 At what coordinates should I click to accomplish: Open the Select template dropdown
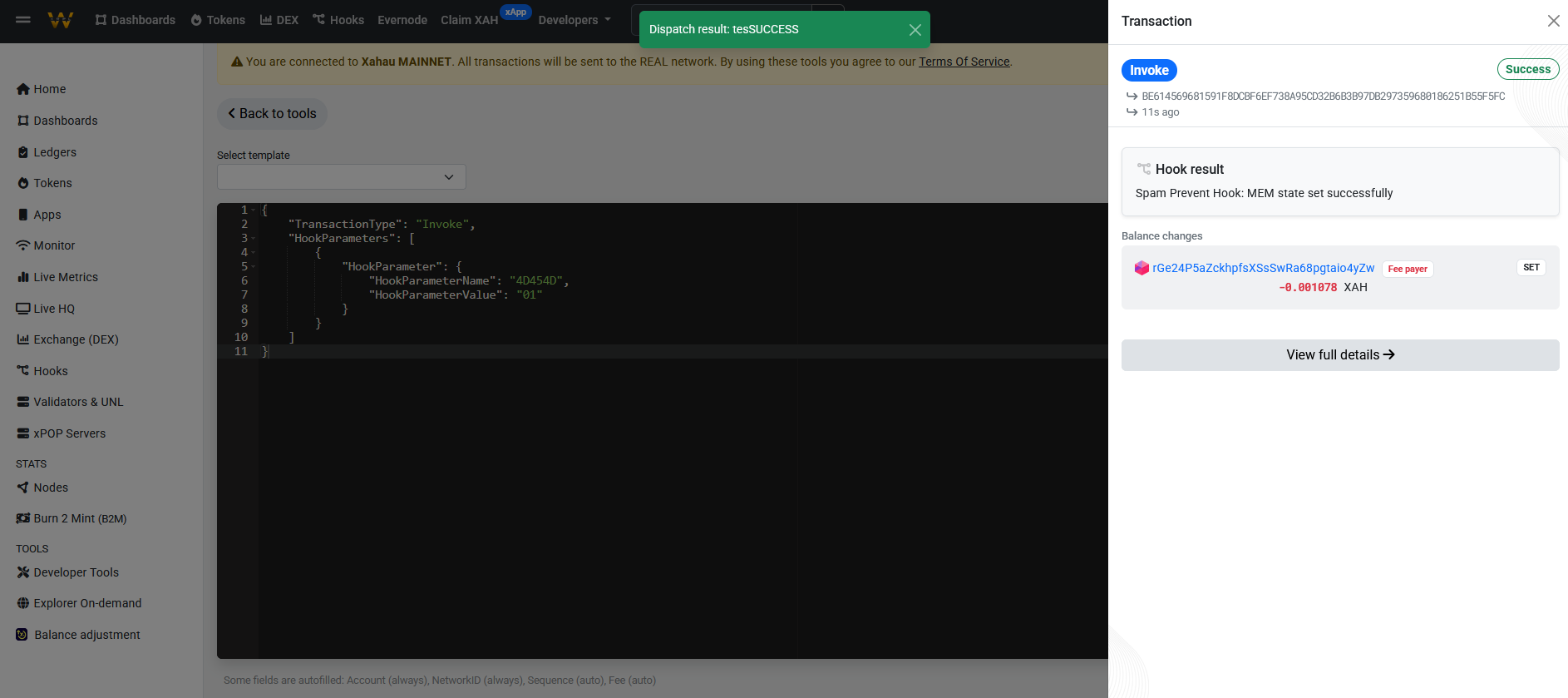tap(342, 176)
